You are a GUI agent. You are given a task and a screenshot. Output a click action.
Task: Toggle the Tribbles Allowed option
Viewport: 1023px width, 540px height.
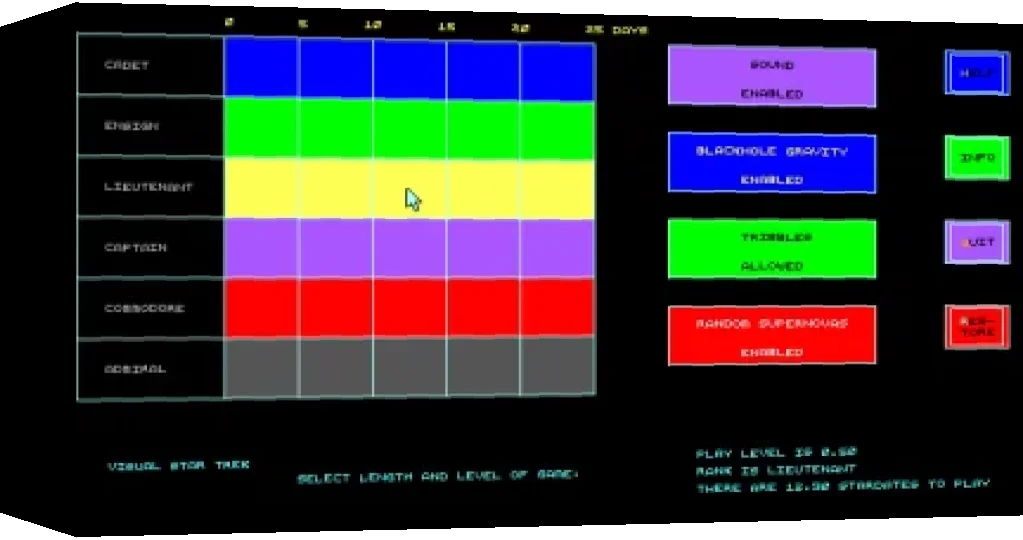point(772,249)
